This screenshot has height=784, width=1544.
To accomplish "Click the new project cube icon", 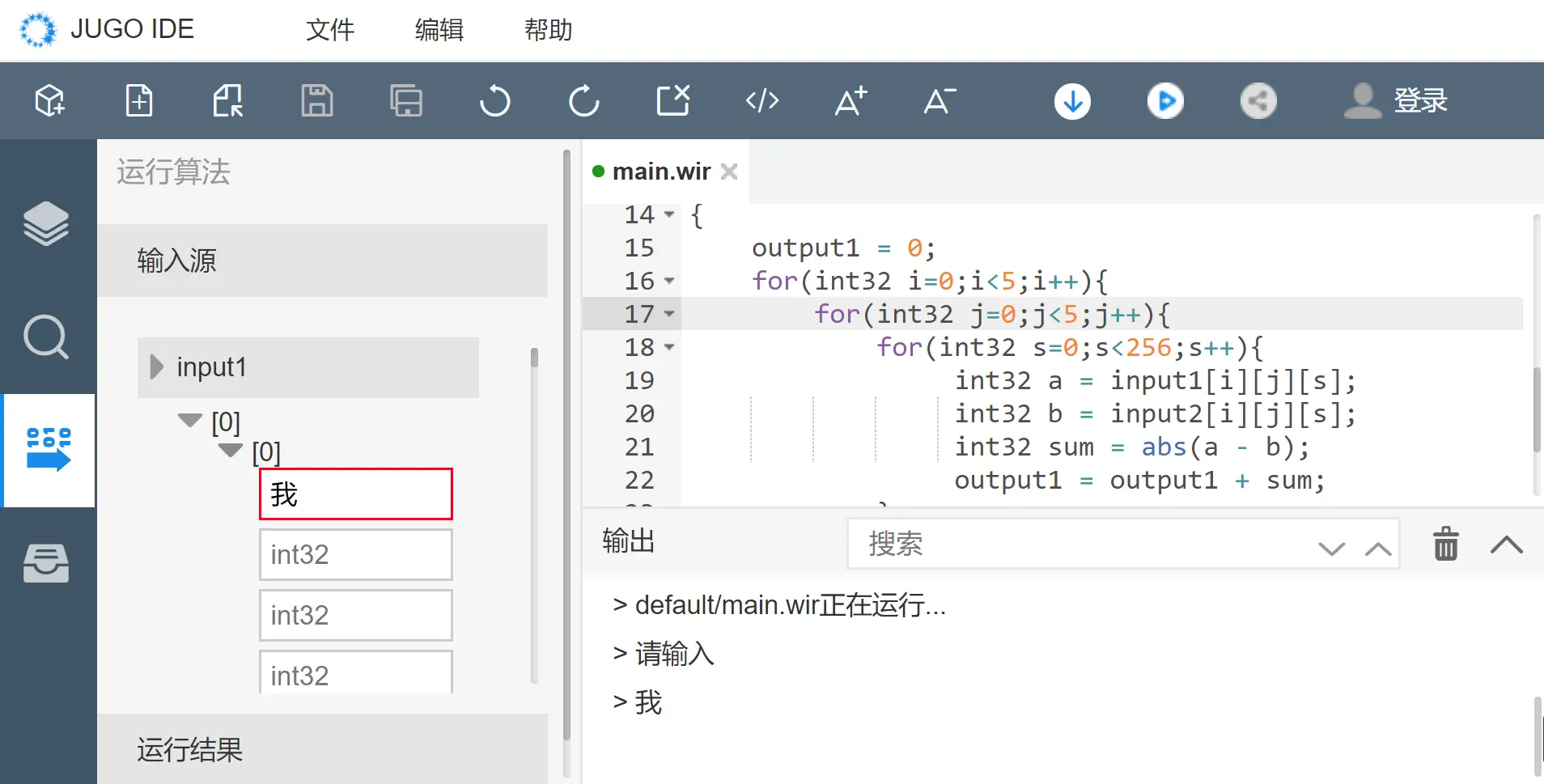I will tap(50, 101).
